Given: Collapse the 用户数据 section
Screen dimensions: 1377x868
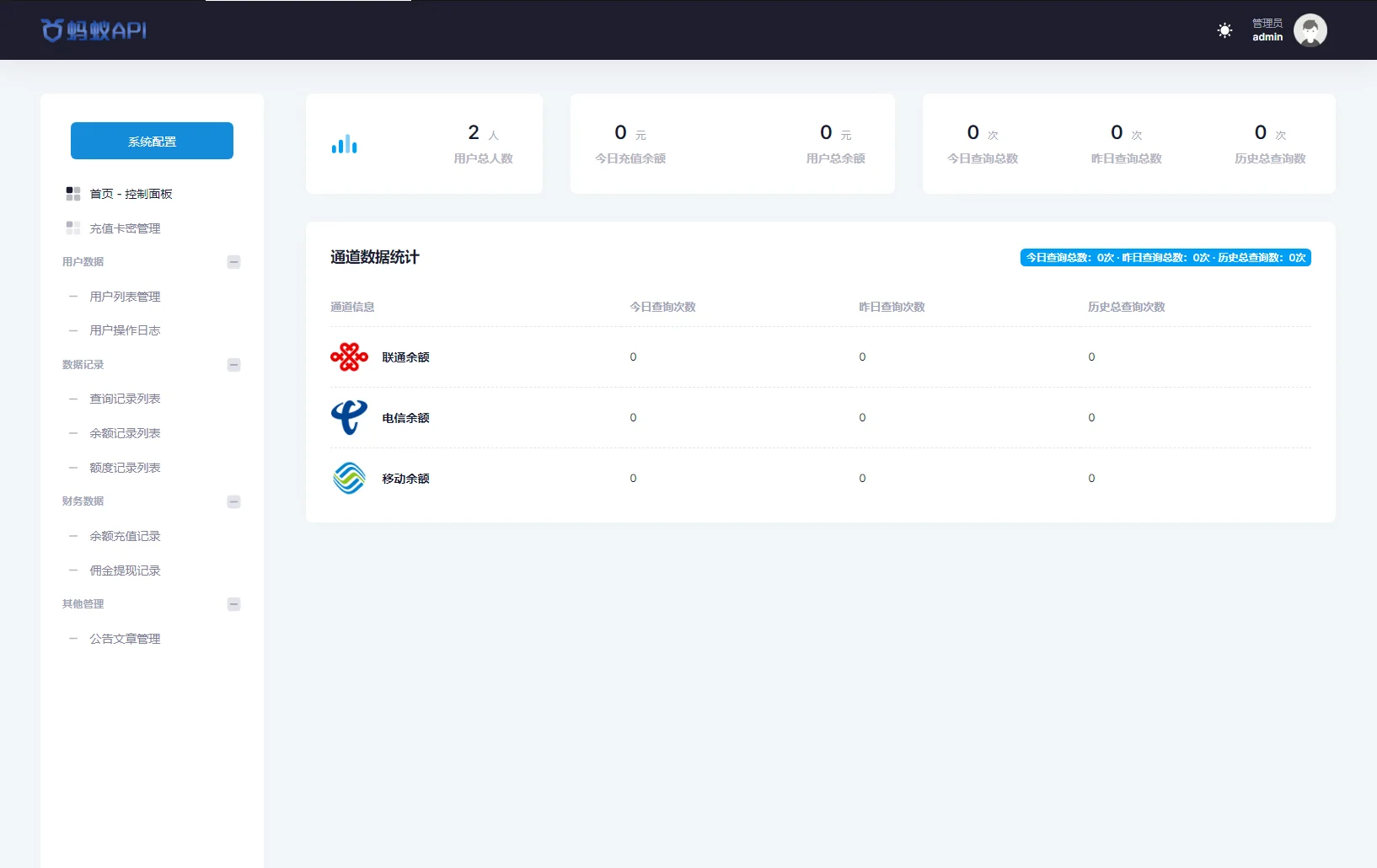Looking at the screenshot, I should point(233,262).
